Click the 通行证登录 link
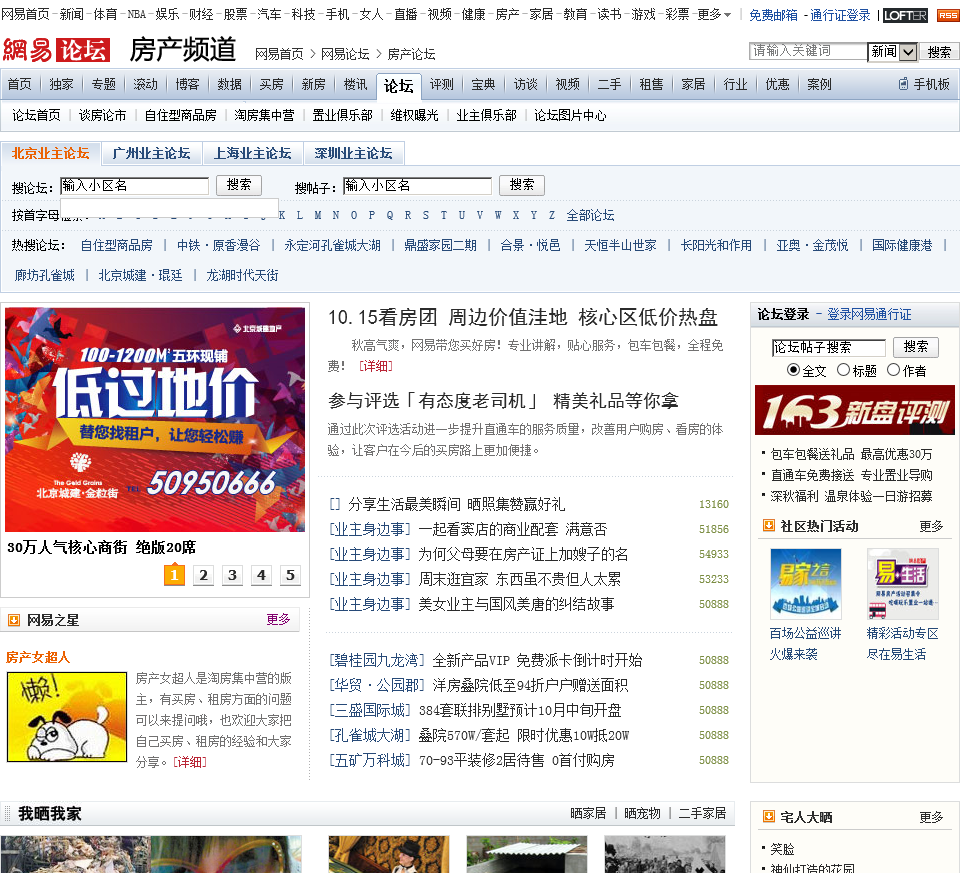Image resolution: width=960 pixels, height=873 pixels. point(840,15)
